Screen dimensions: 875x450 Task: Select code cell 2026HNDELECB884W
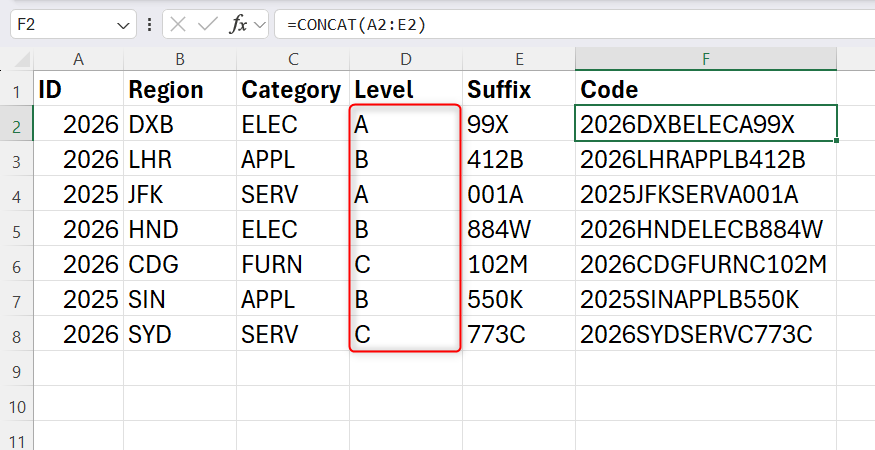706,228
